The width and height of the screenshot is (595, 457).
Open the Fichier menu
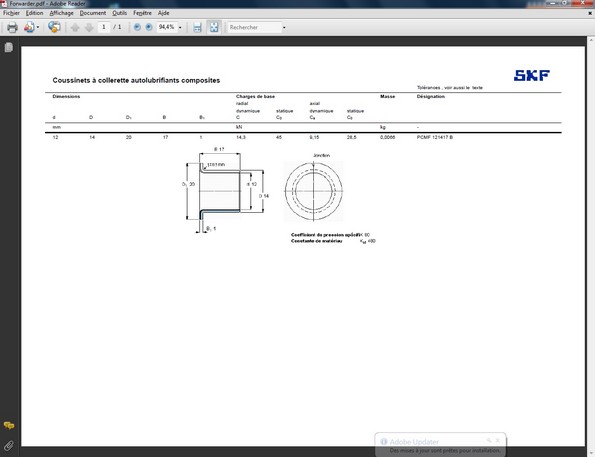pos(11,13)
